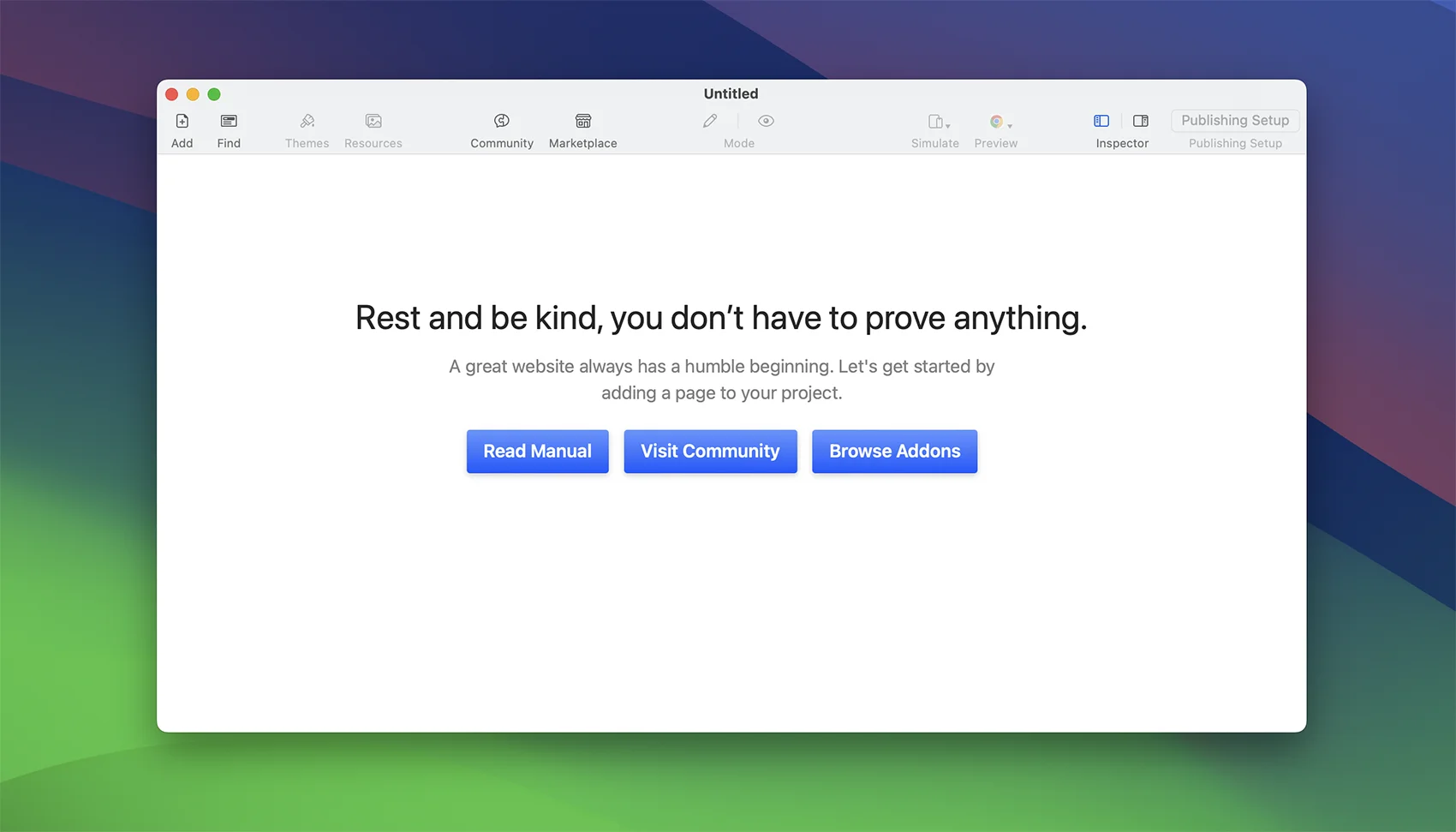Maximize the window with green button
The image size is (1456, 832).
click(x=214, y=94)
